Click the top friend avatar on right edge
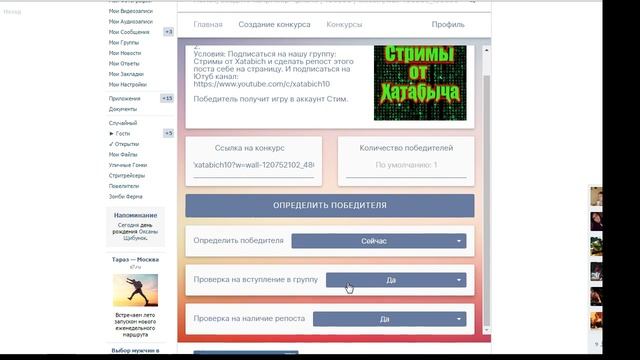This screenshot has height=360, width=640. tap(596, 196)
